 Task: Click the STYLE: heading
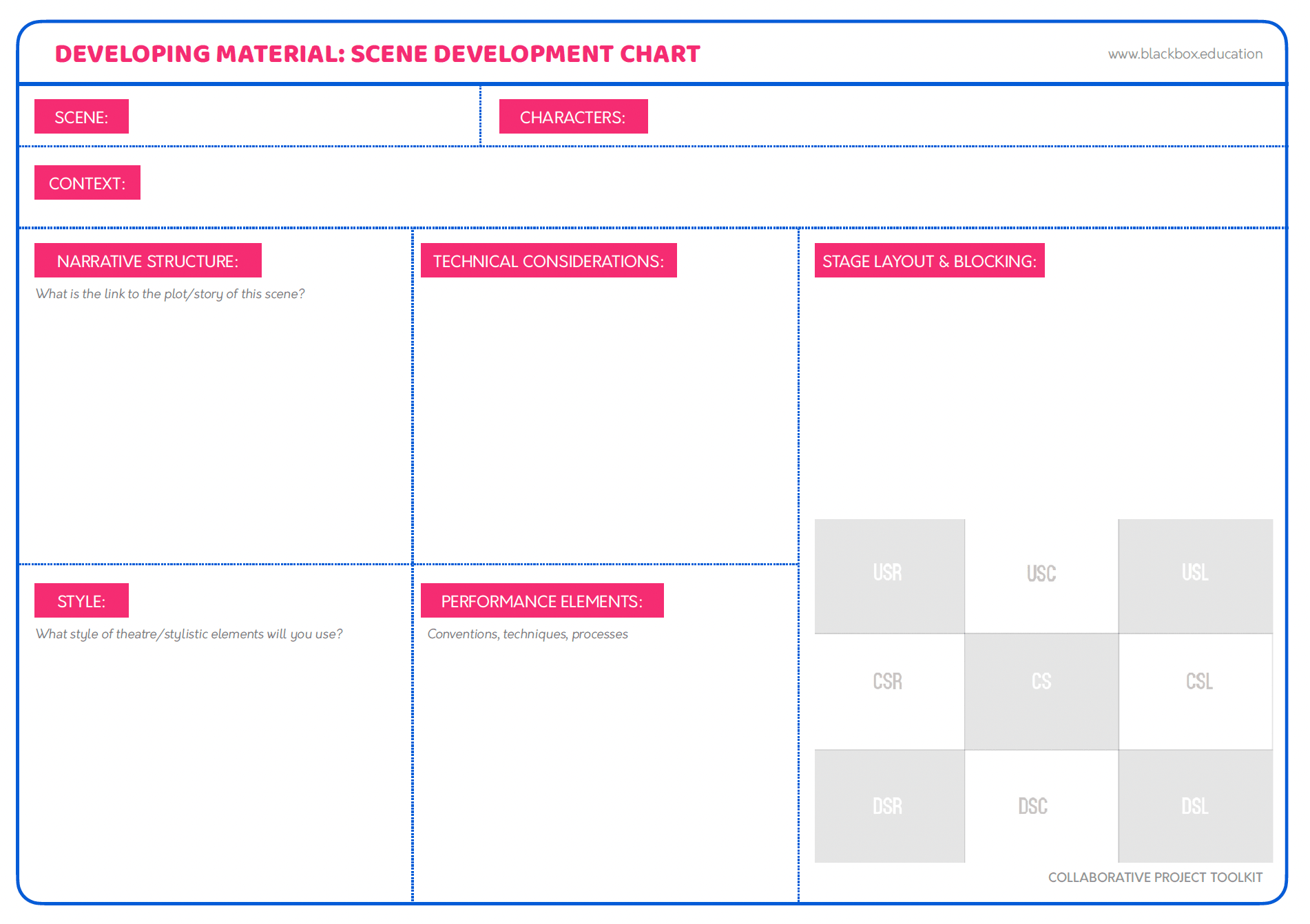[x=81, y=600]
